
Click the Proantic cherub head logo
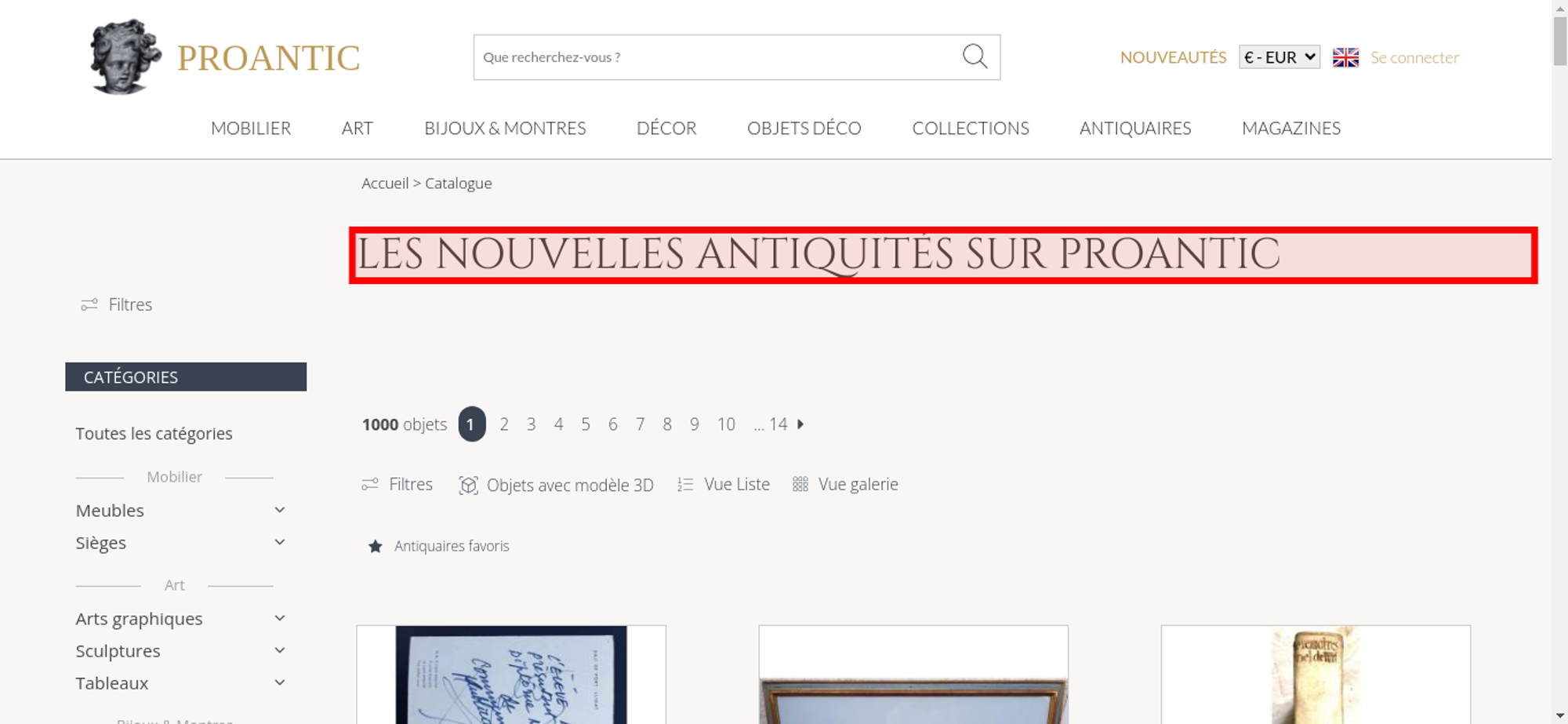pyautogui.click(x=125, y=56)
